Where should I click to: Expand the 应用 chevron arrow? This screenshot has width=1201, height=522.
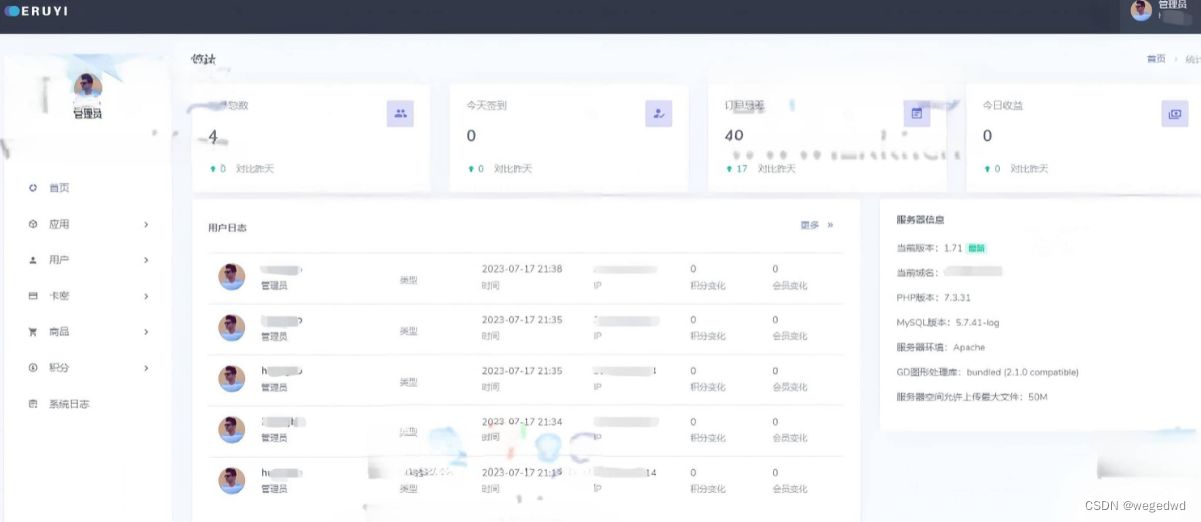coord(146,224)
